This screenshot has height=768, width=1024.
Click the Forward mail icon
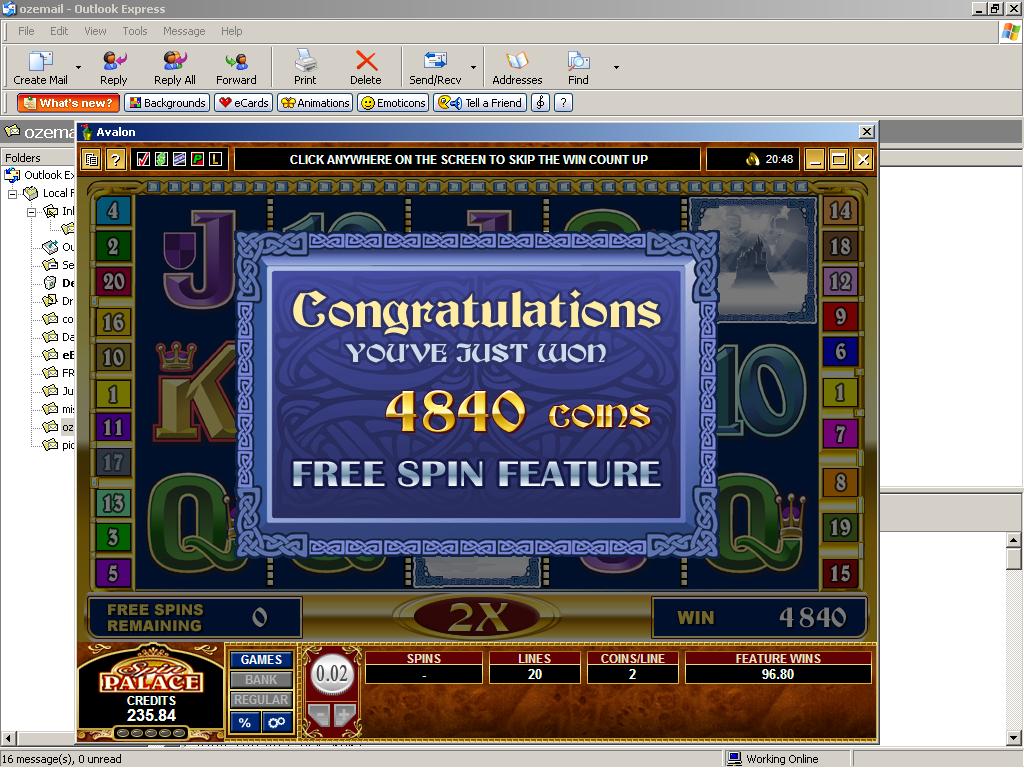point(236,67)
